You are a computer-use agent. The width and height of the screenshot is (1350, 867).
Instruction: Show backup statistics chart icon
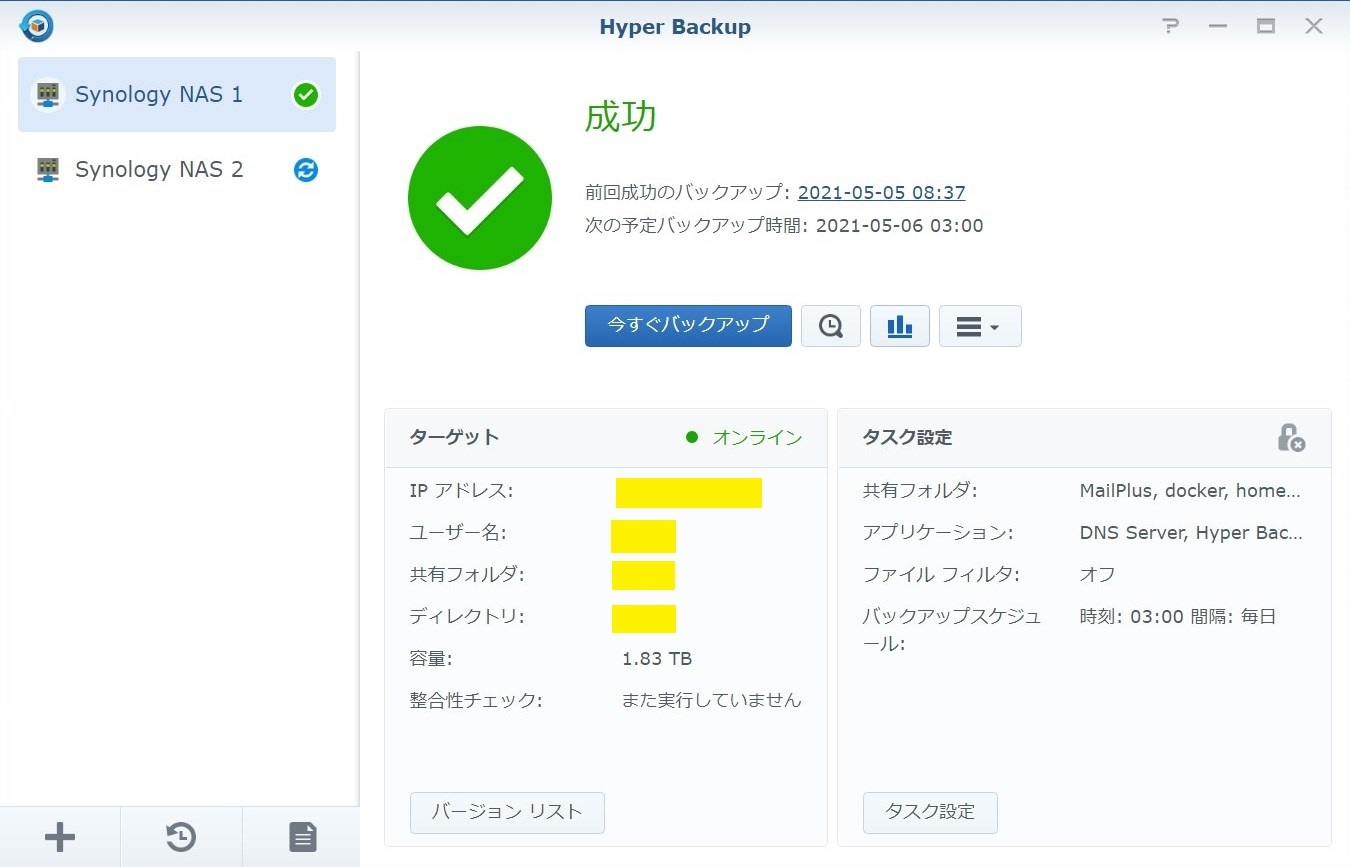[x=900, y=326]
